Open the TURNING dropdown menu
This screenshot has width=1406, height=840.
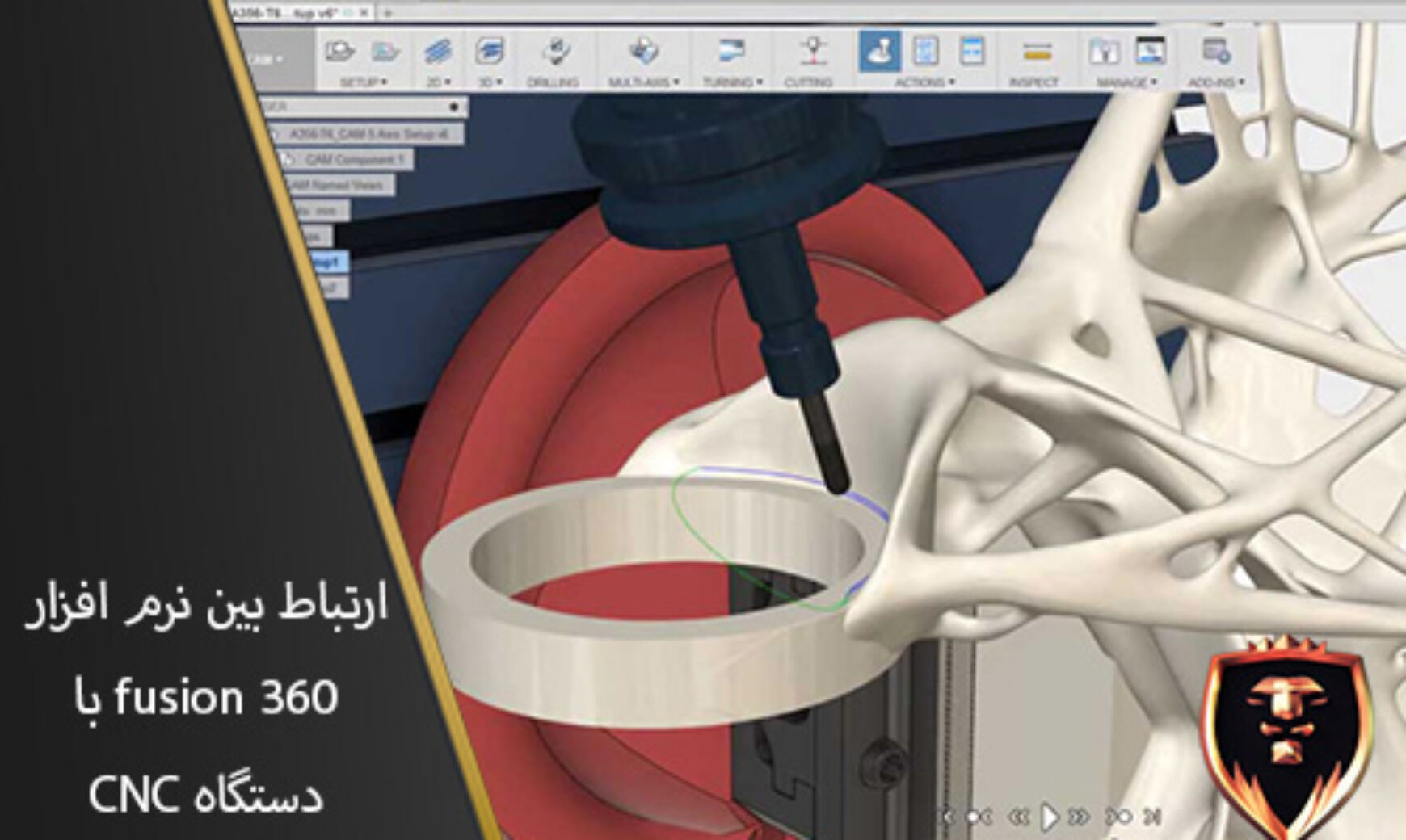click(732, 82)
